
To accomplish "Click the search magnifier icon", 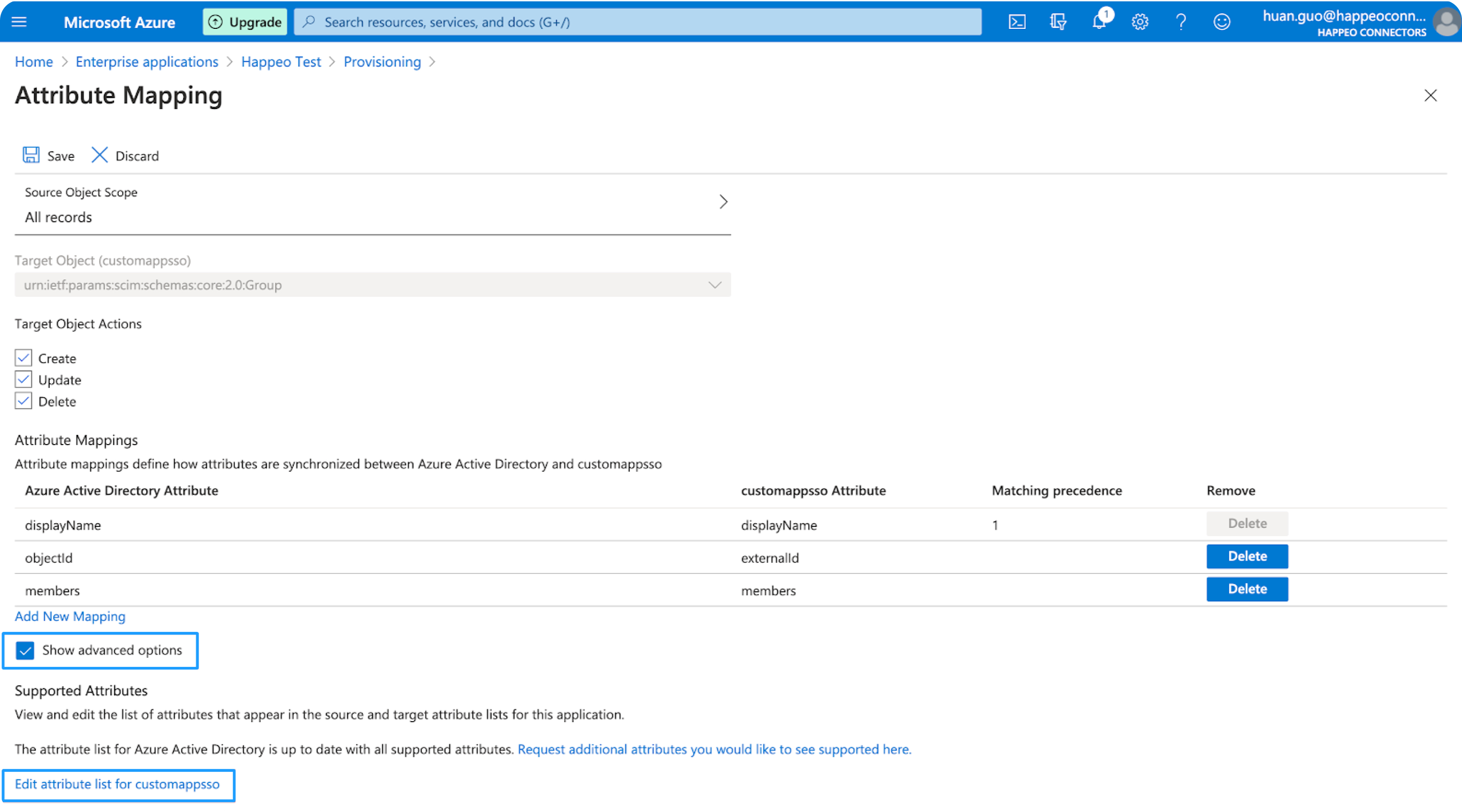I will (309, 21).
